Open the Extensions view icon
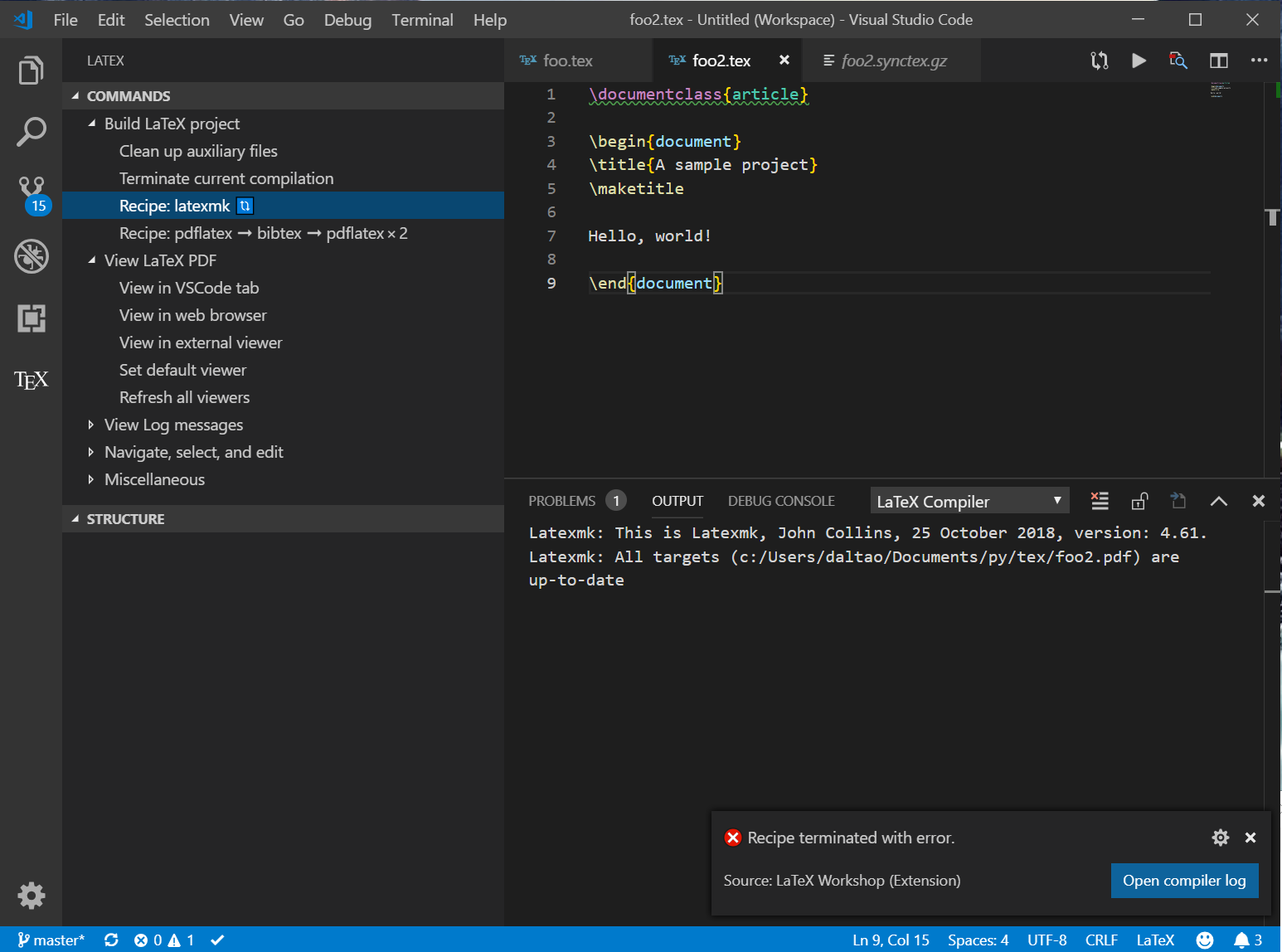The width and height of the screenshot is (1282, 952). [x=31, y=318]
